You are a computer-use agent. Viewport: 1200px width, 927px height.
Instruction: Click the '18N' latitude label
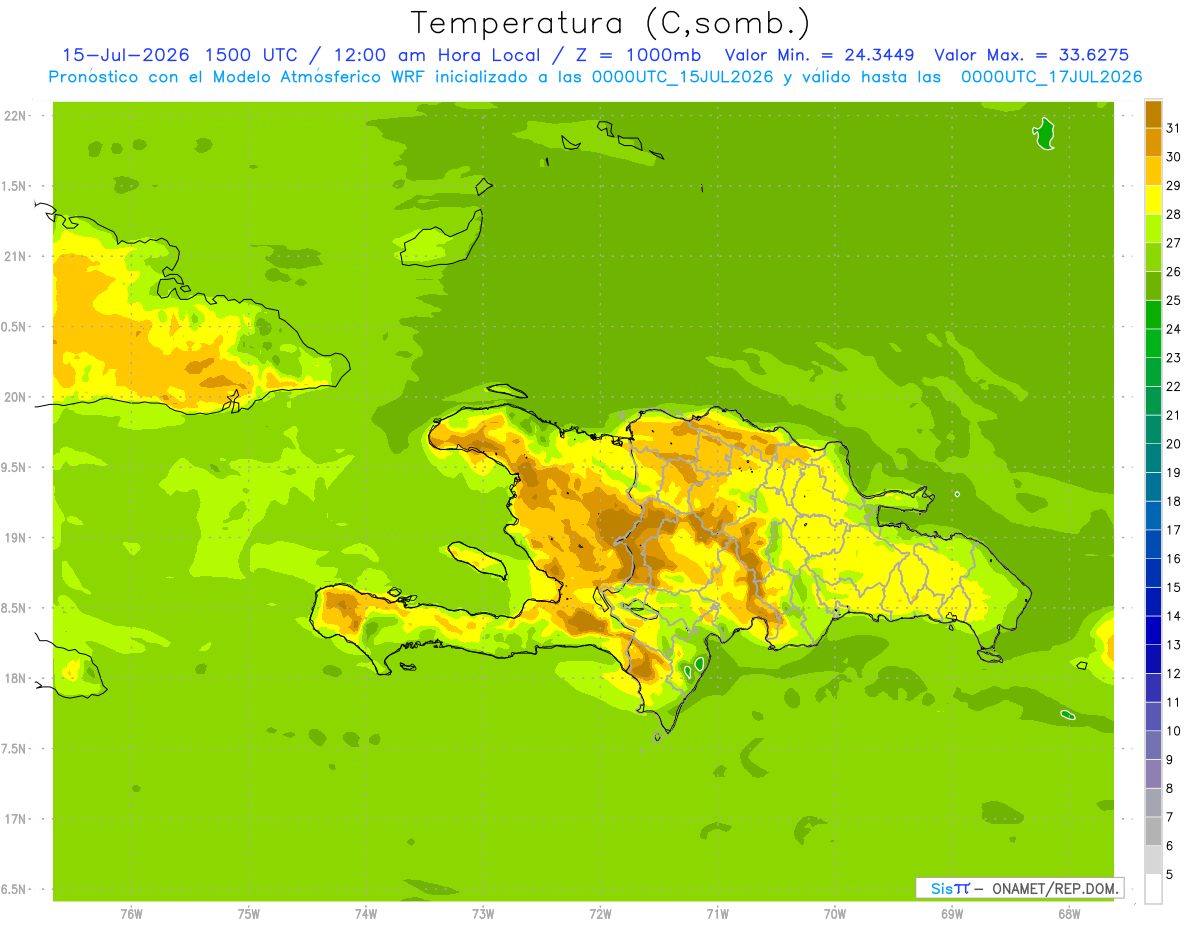tap(16, 678)
